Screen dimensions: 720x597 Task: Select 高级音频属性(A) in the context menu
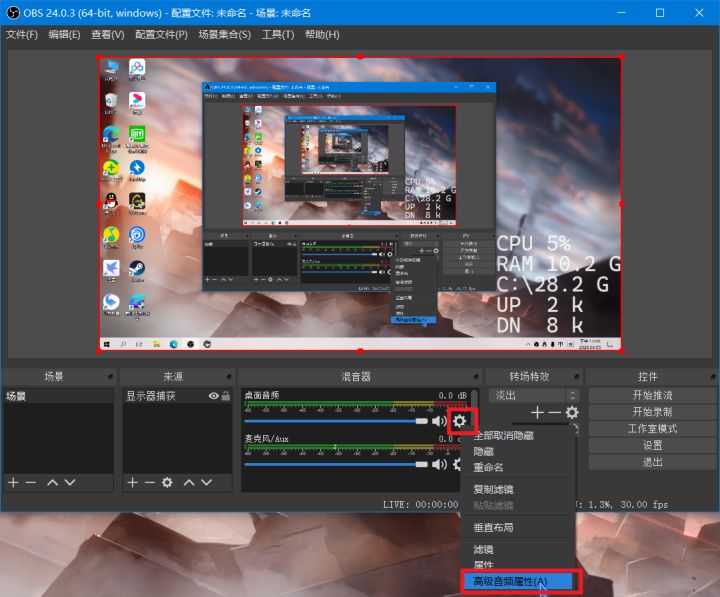pos(518,581)
